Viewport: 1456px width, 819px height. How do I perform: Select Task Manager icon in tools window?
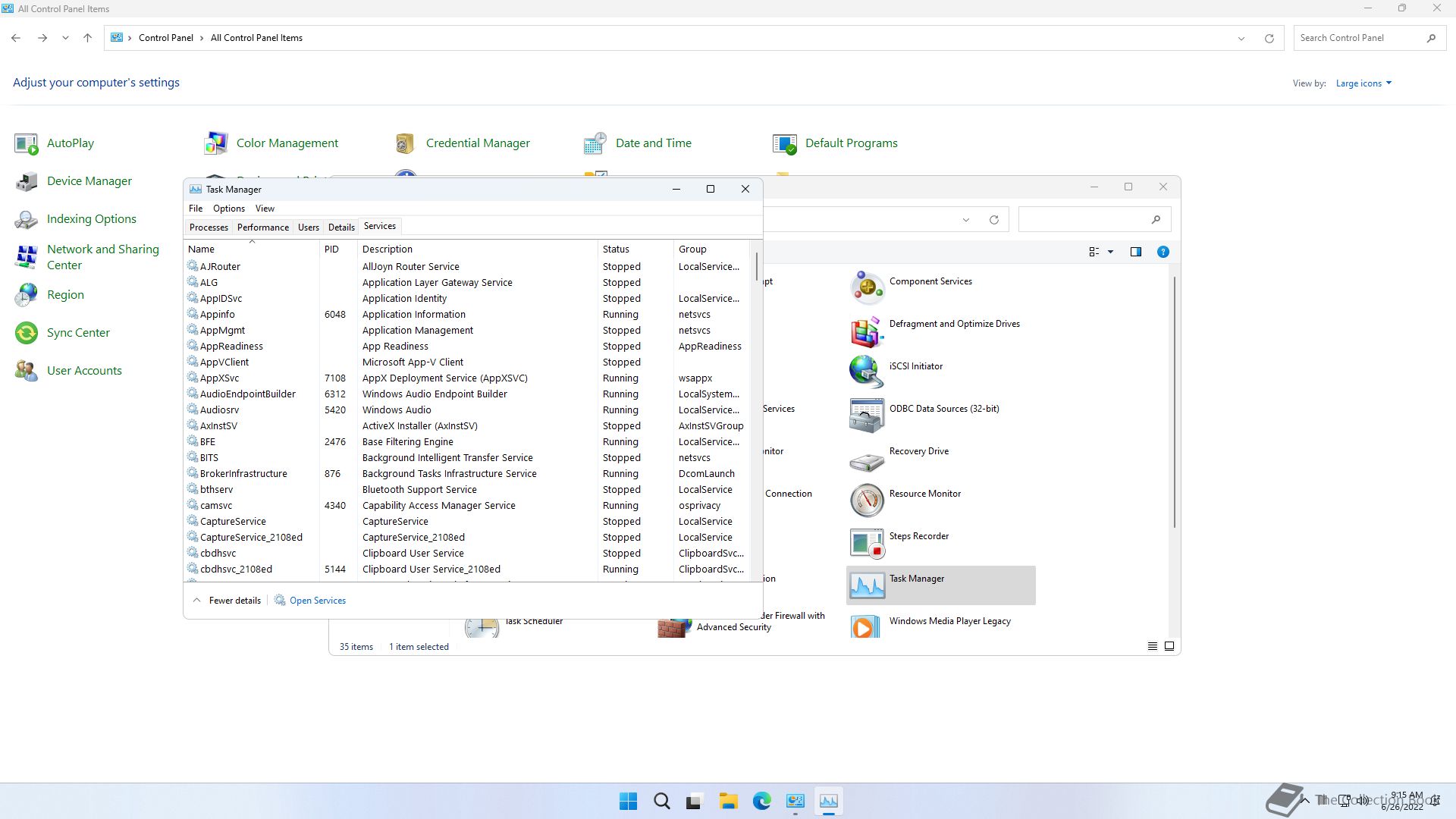coord(867,585)
